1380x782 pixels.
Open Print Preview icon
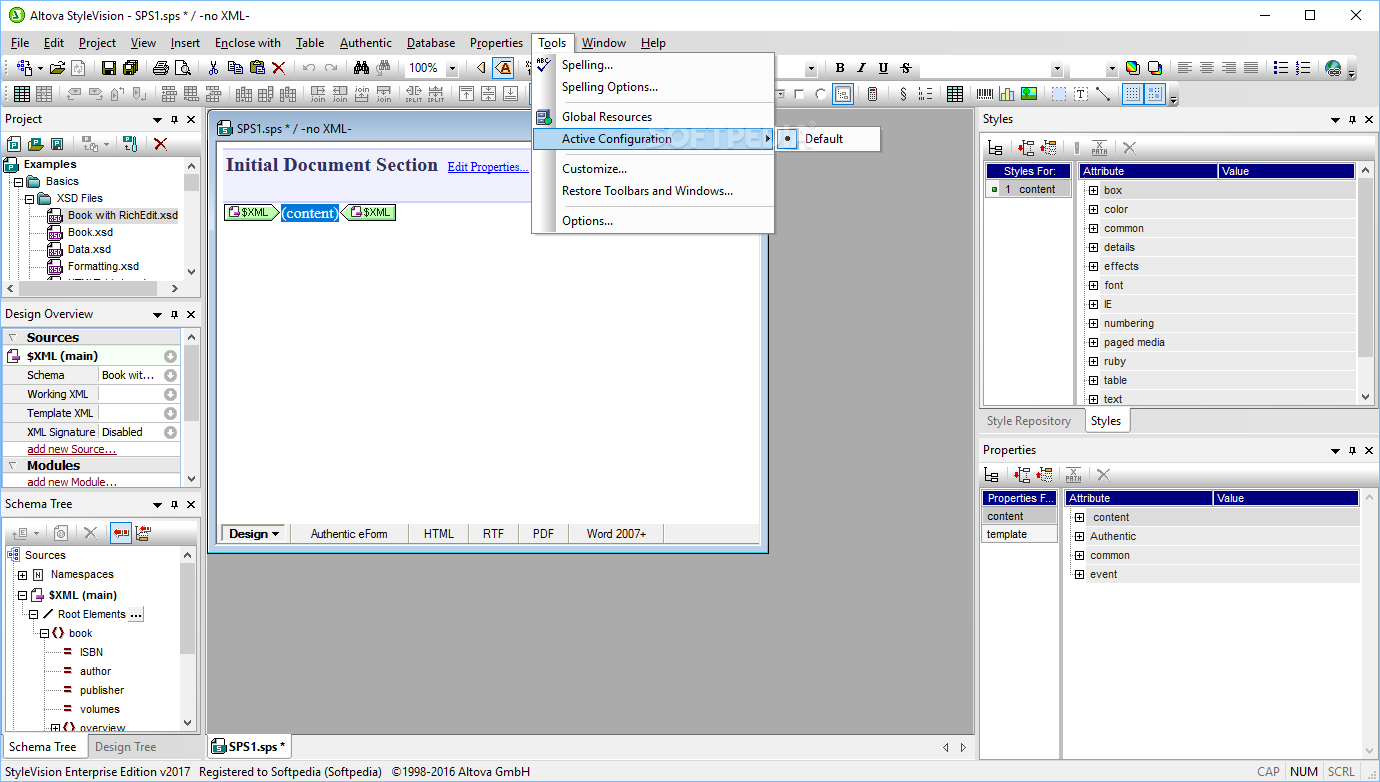tap(182, 68)
